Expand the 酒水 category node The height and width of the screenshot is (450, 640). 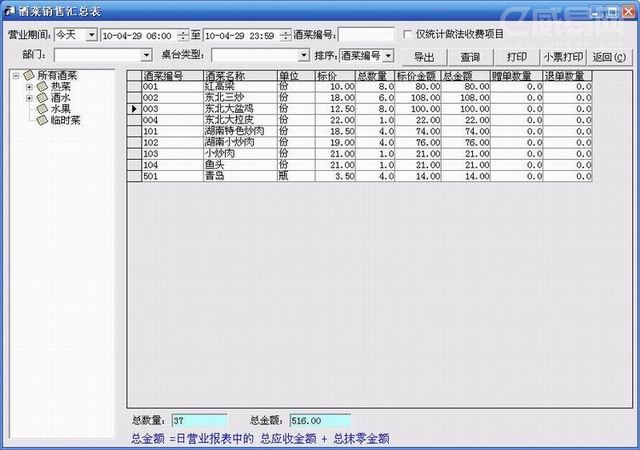(29, 98)
